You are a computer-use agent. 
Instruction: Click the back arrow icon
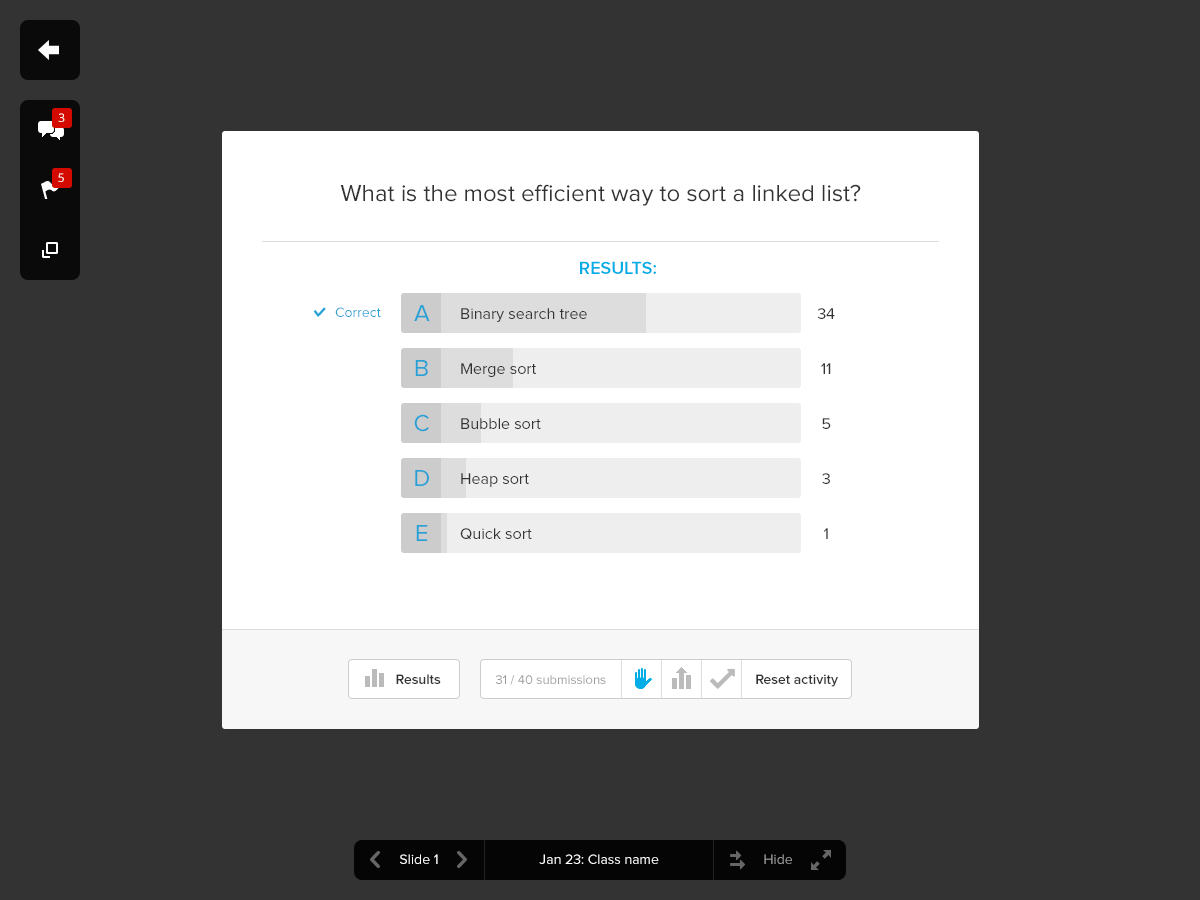coord(49,50)
